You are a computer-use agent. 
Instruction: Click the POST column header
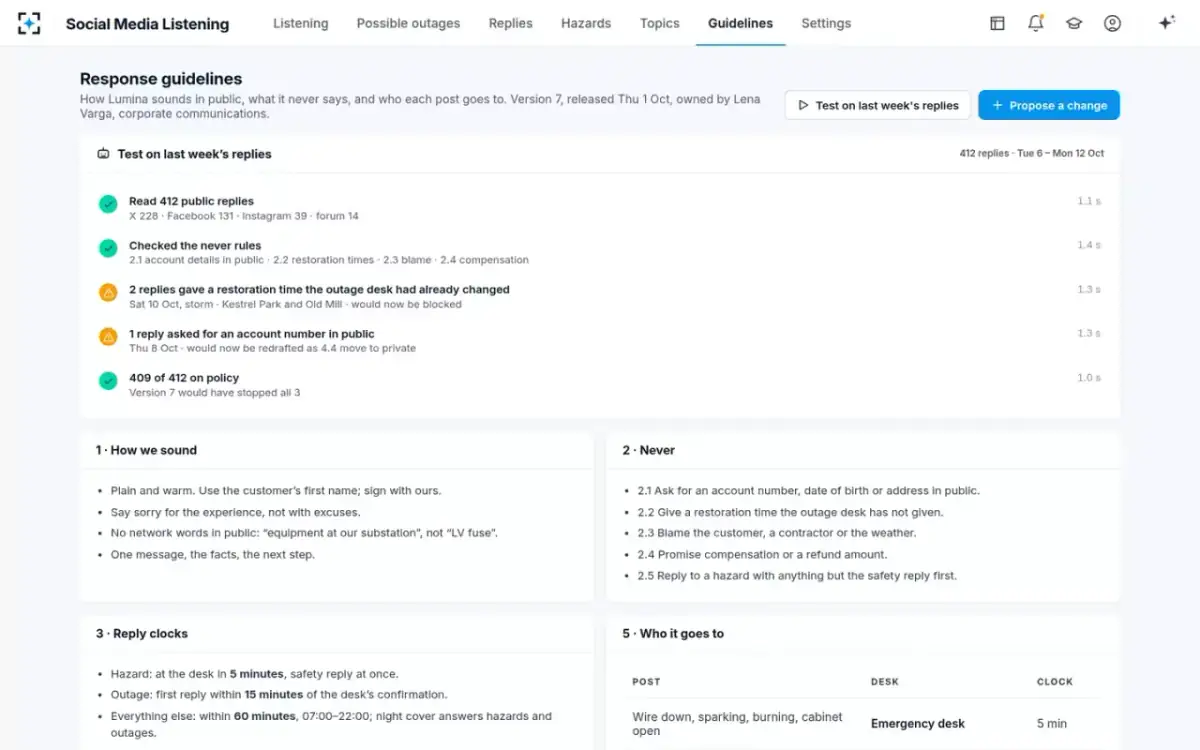(646, 682)
